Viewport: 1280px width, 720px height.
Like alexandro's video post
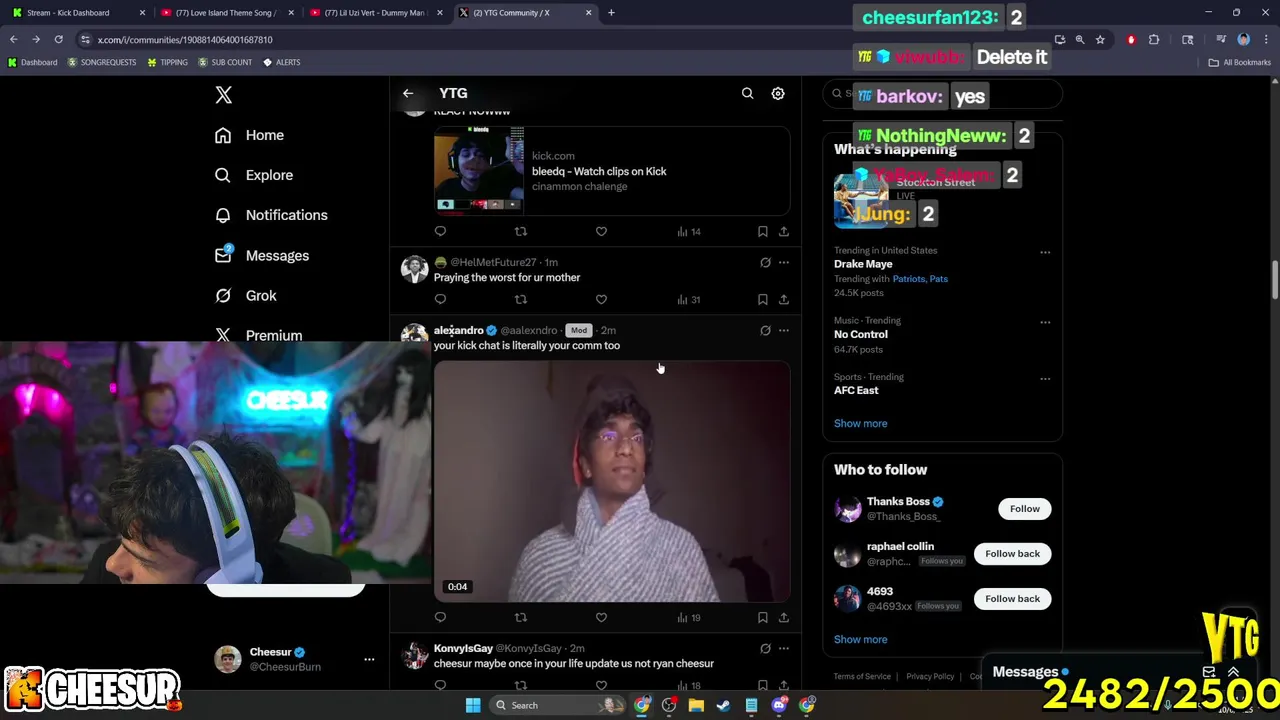pos(601,618)
